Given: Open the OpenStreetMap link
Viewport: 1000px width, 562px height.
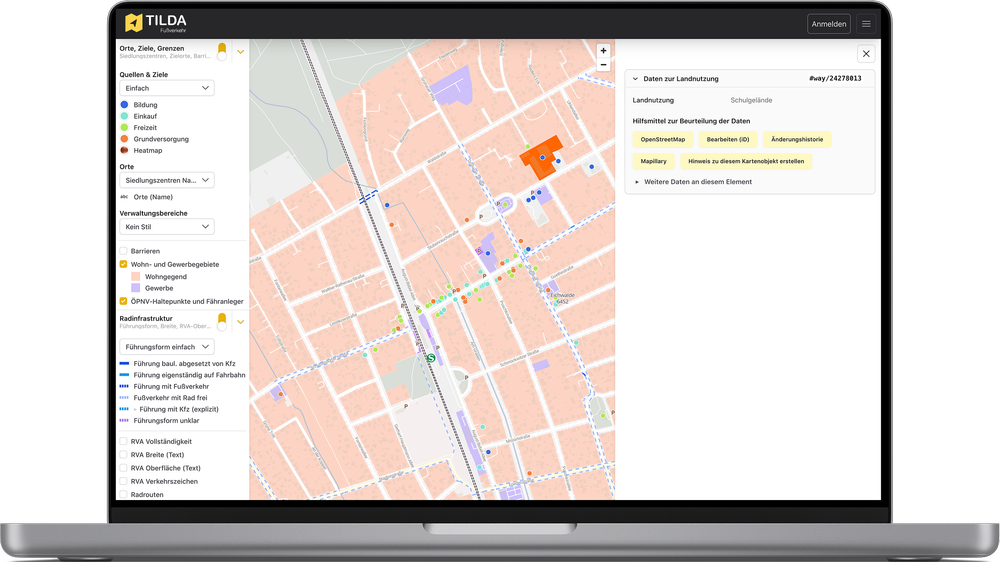Looking at the screenshot, I should tap(662, 139).
